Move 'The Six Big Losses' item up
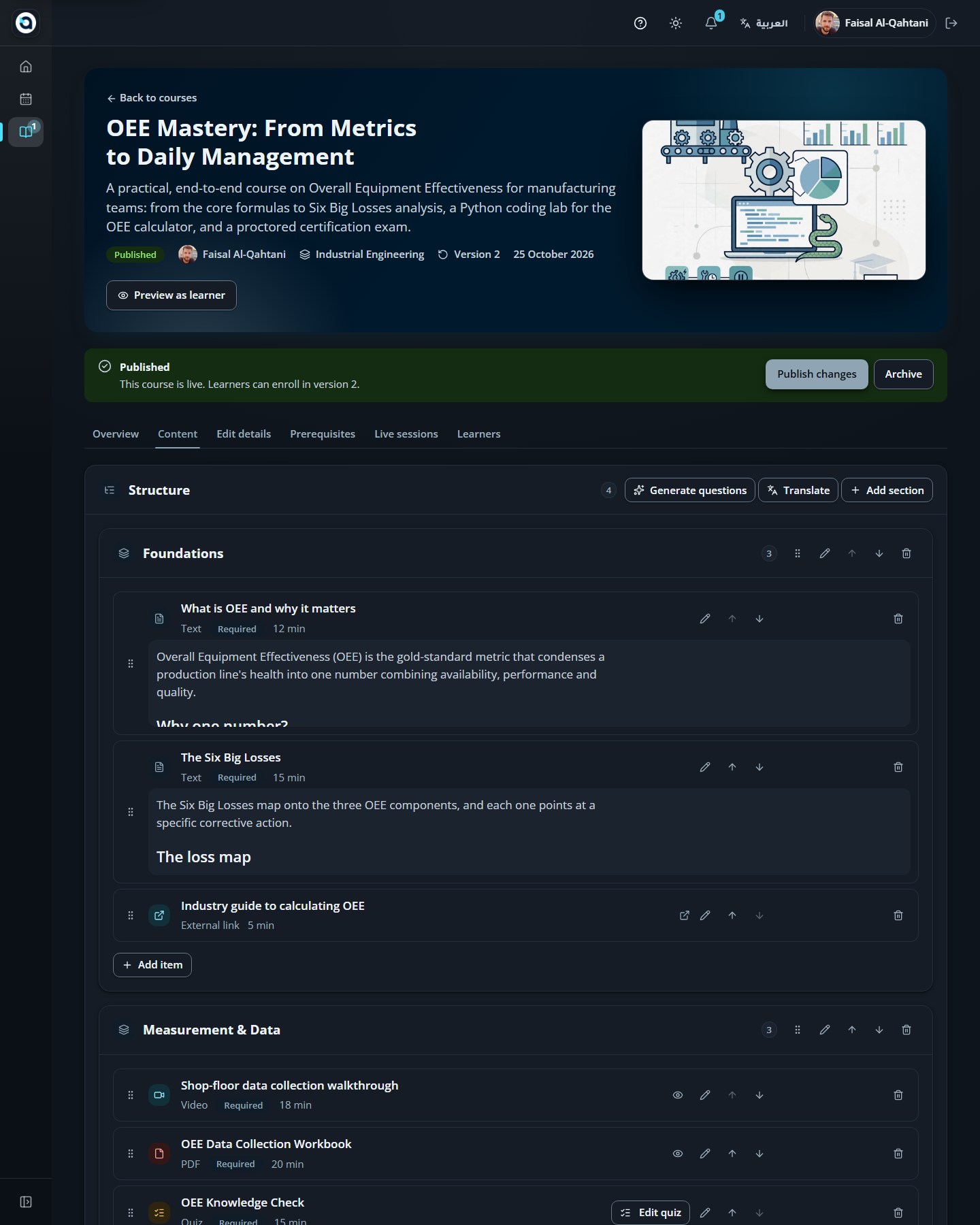 (x=732, y=767)
